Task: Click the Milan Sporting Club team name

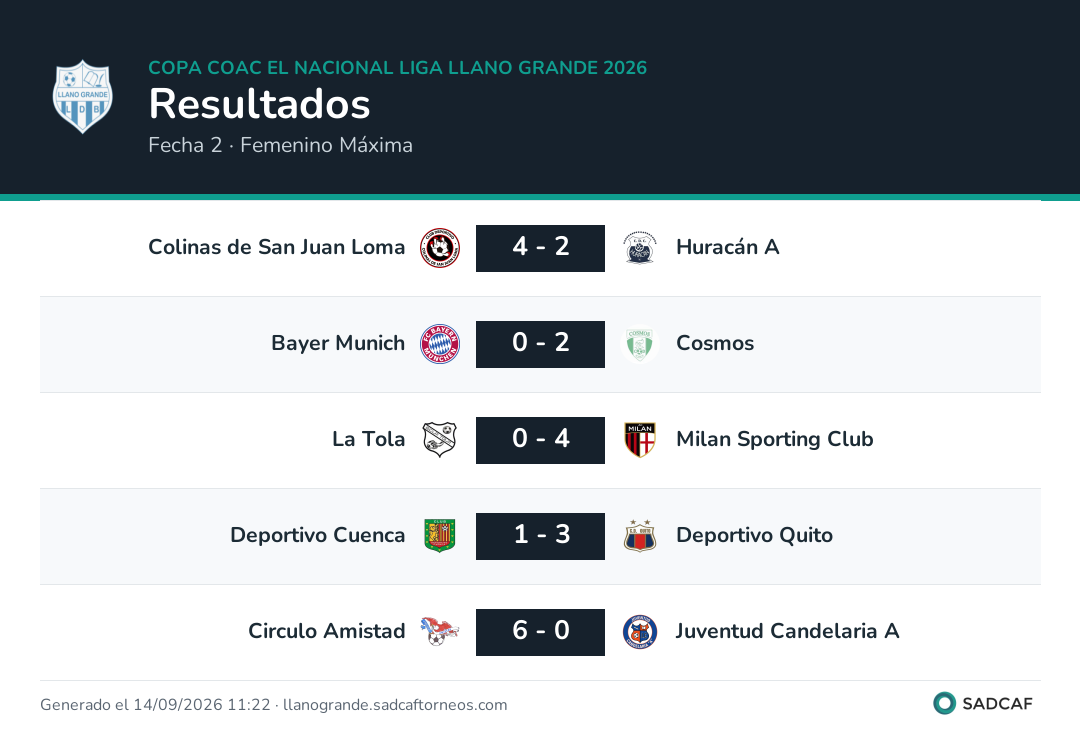Action: click(x=775, y=439)
